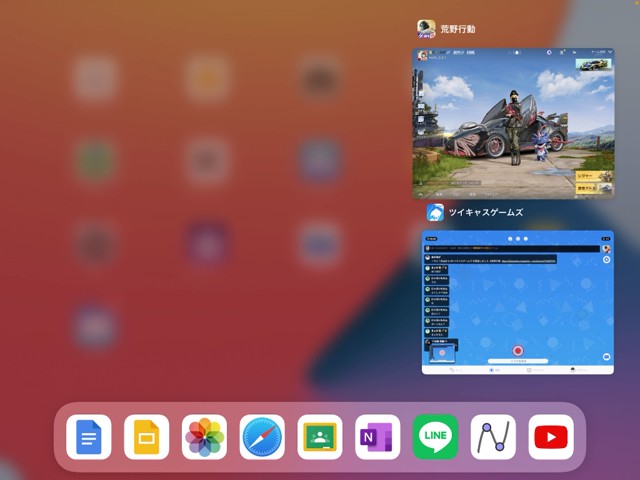Open Google Docs from the dock
The height and width of the screenshot is (480, 640).
coord(89,437)
